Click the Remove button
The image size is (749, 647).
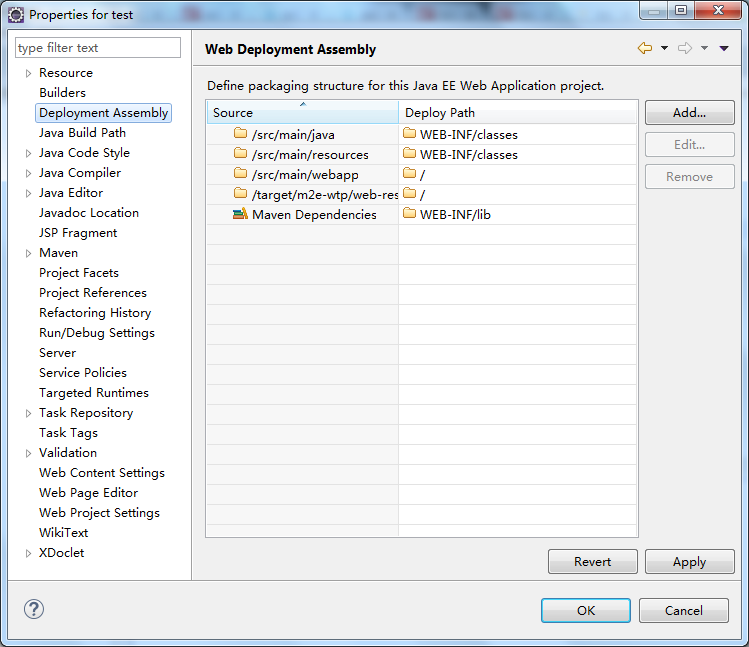coord(689,177)
